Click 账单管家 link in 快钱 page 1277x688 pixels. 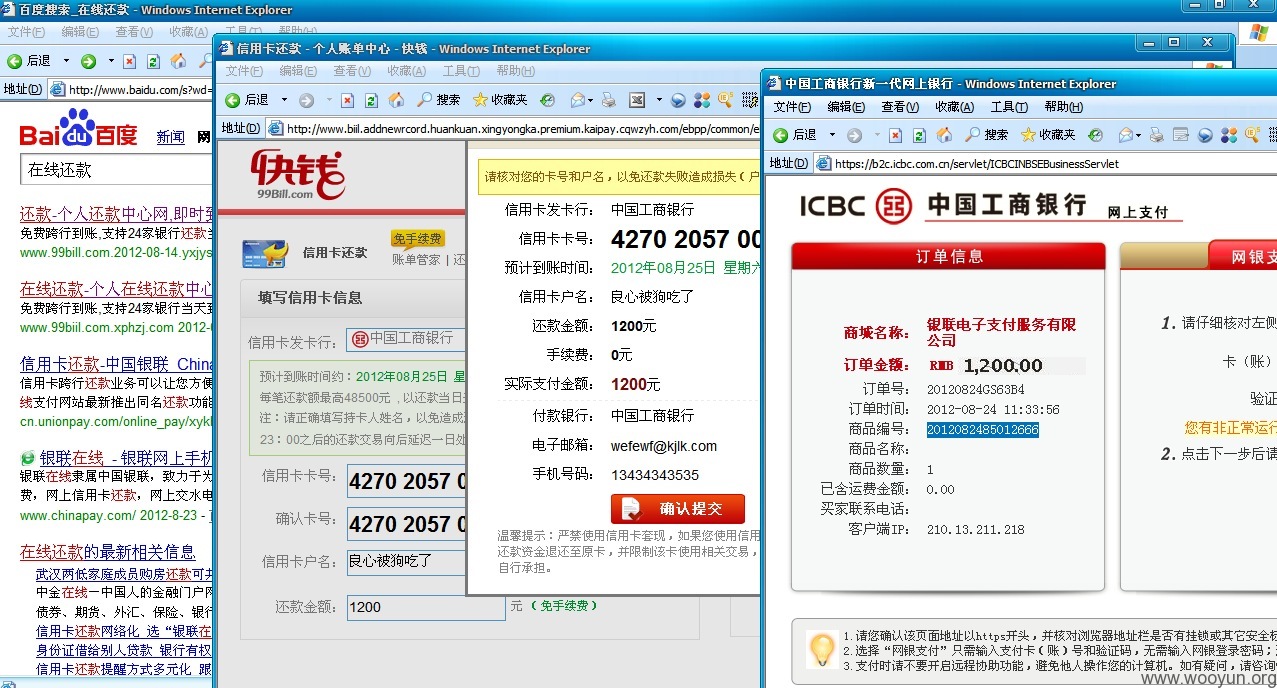pyautogui.click(x=416, y=260)
